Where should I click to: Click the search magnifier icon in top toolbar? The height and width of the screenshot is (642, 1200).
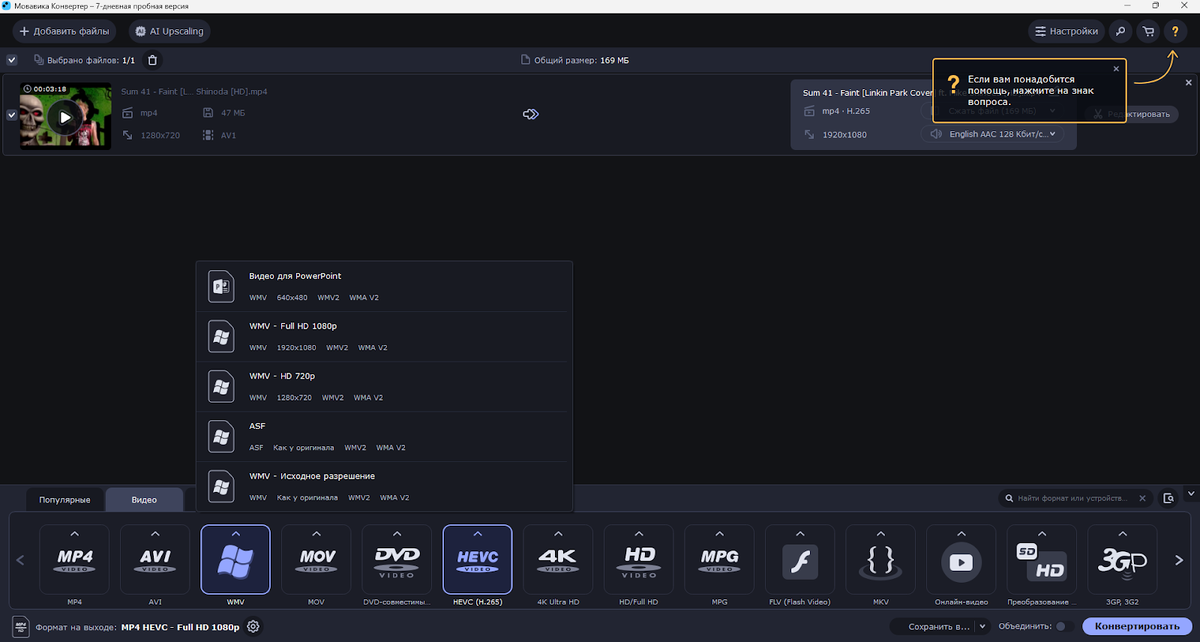click(x=1121, y=31)
